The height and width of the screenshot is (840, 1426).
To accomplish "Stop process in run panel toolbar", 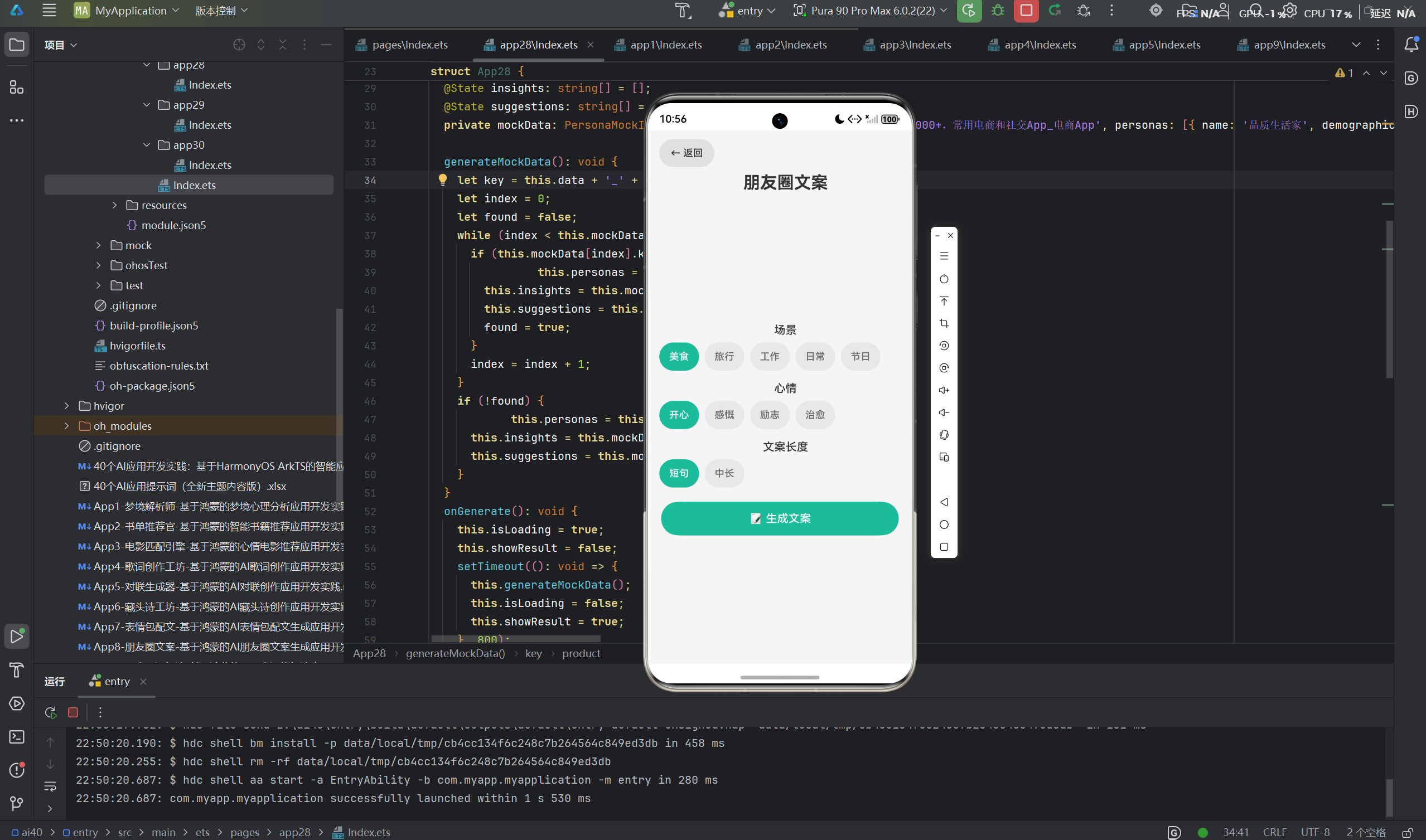I will click(73, 712).
